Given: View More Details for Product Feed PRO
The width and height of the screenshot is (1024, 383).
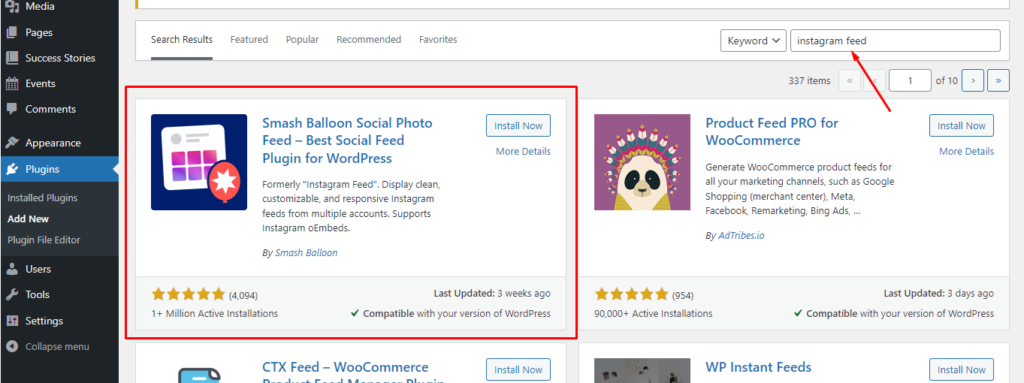Looking at the screenshot, I should pos(967,151).
